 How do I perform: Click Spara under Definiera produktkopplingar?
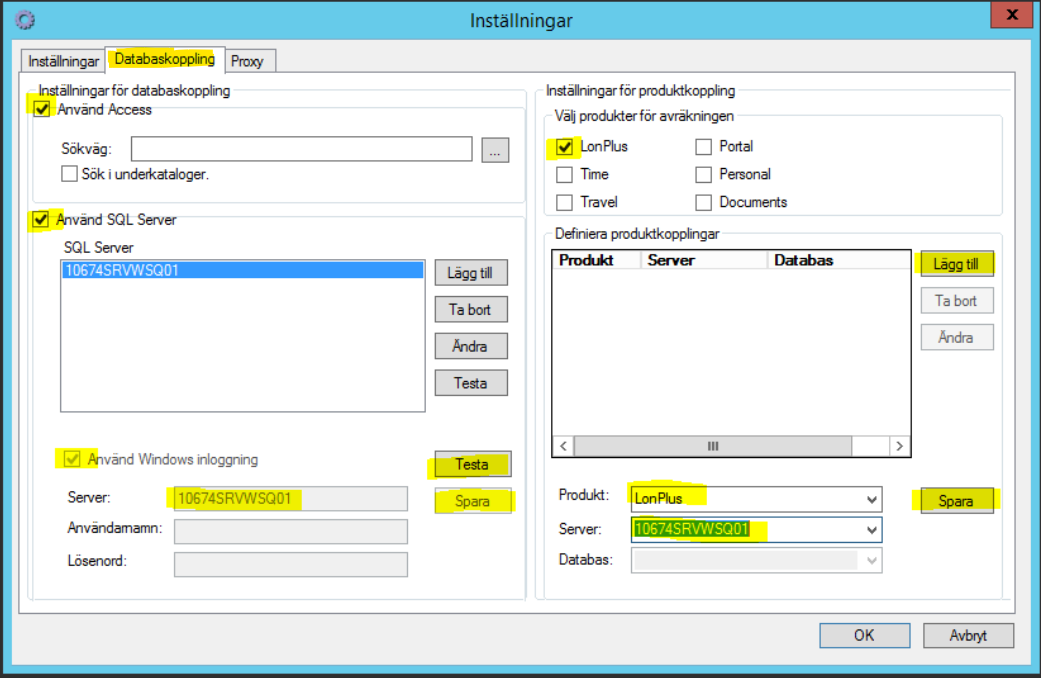point(956,500)
